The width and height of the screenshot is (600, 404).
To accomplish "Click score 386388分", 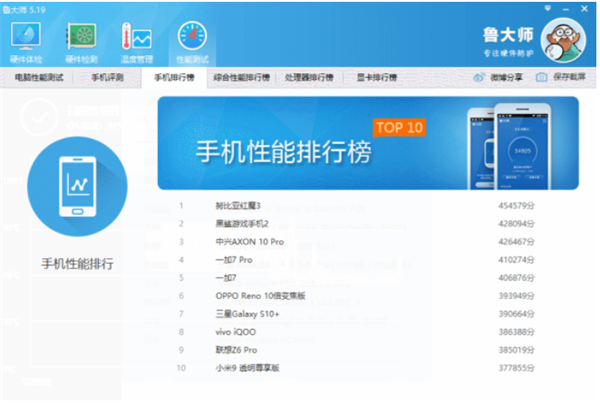I will (516, 332).
